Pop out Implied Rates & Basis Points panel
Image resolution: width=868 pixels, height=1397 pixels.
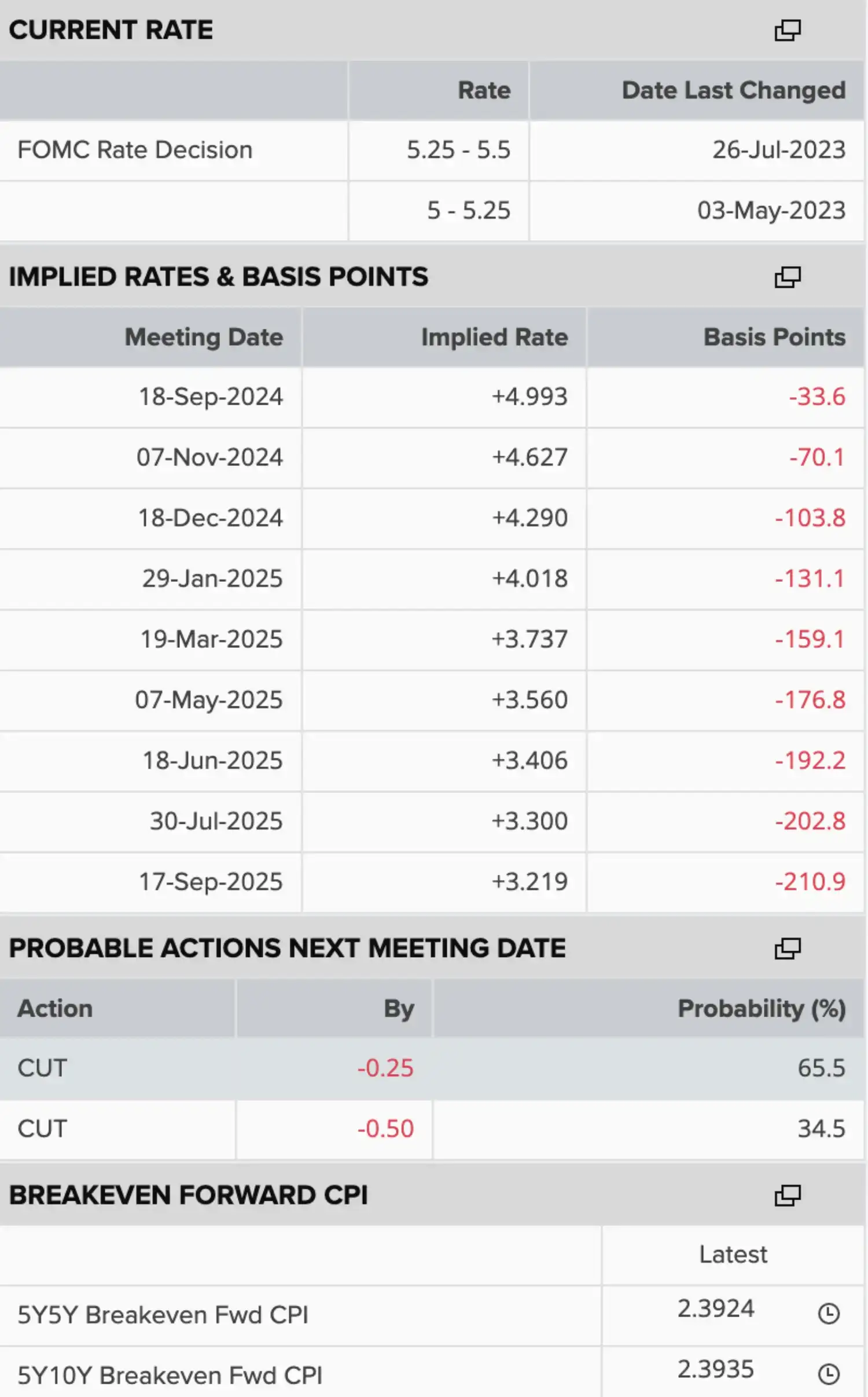point(788,277)
